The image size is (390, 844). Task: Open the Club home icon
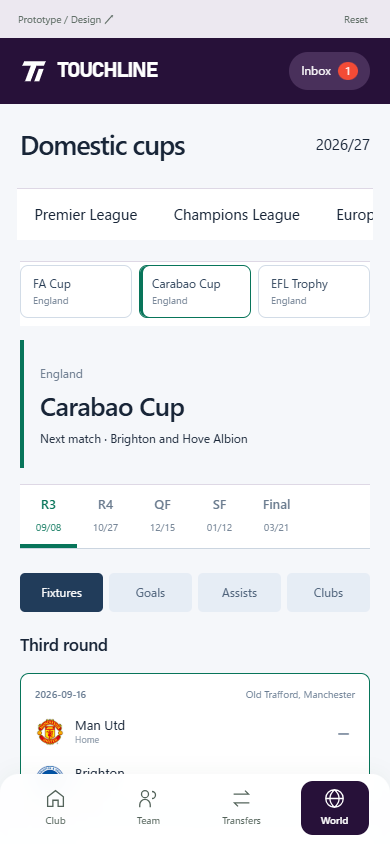[x=55, y=798]
